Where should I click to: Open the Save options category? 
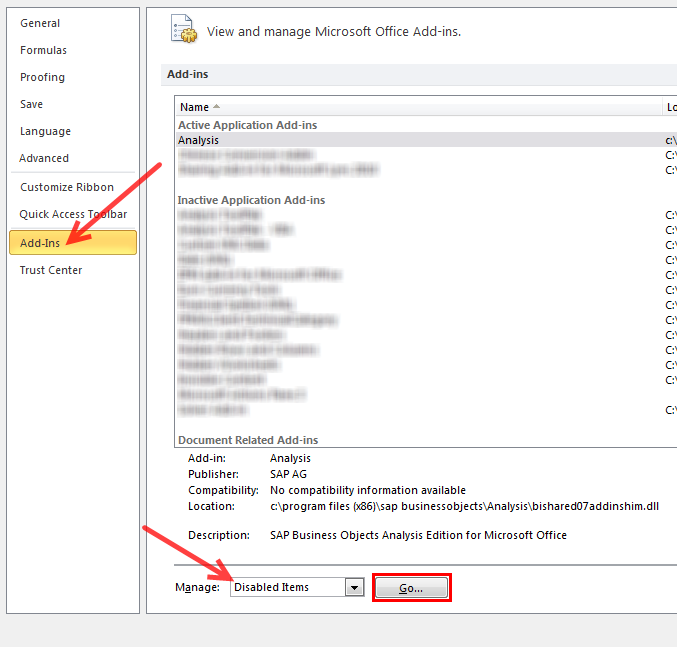click(31, 104)
